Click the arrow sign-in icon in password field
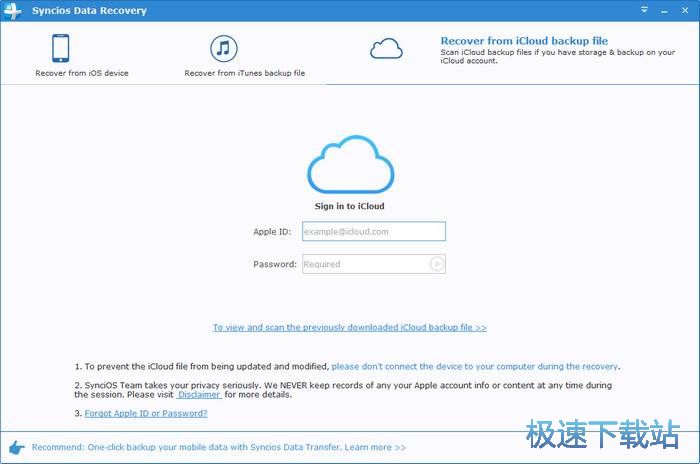The height and width of the screenshot is (464, 700). point(437,264)
